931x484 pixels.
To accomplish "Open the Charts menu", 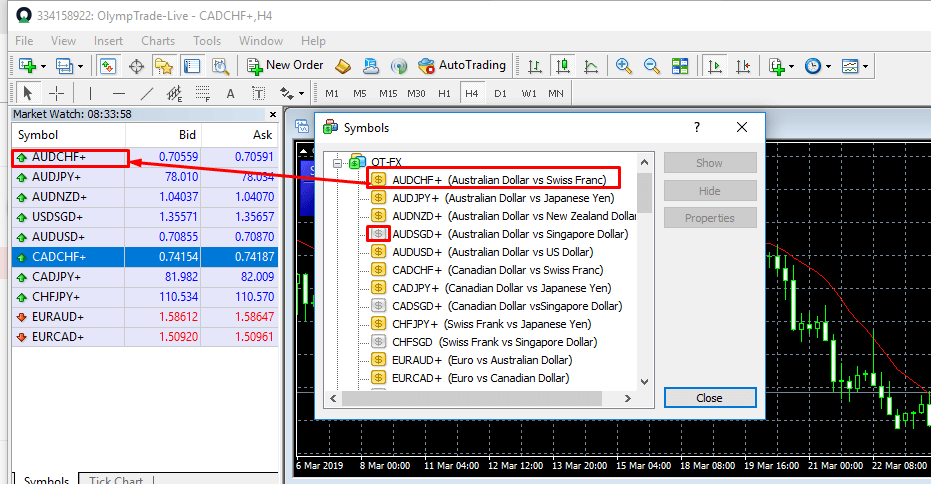I will click(158, 41).
